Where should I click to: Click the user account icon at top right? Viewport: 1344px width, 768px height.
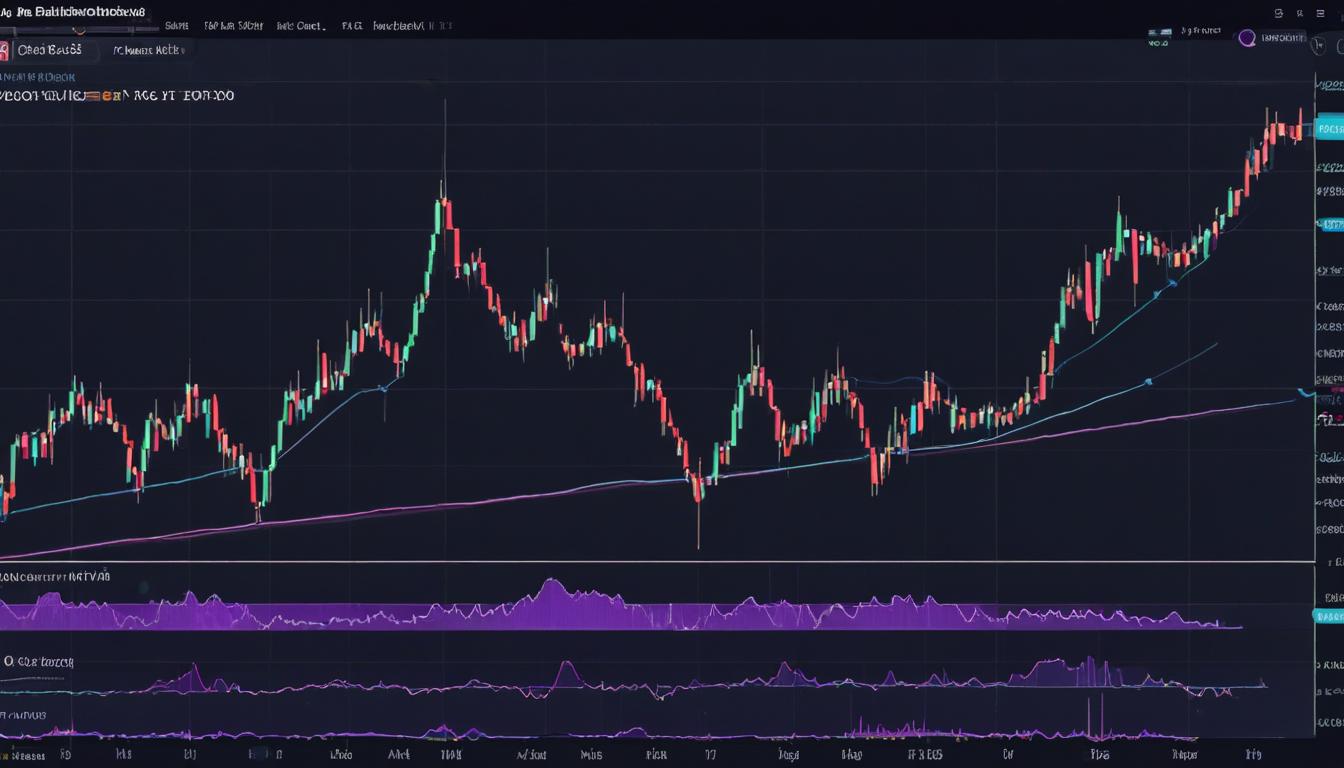1298,13
